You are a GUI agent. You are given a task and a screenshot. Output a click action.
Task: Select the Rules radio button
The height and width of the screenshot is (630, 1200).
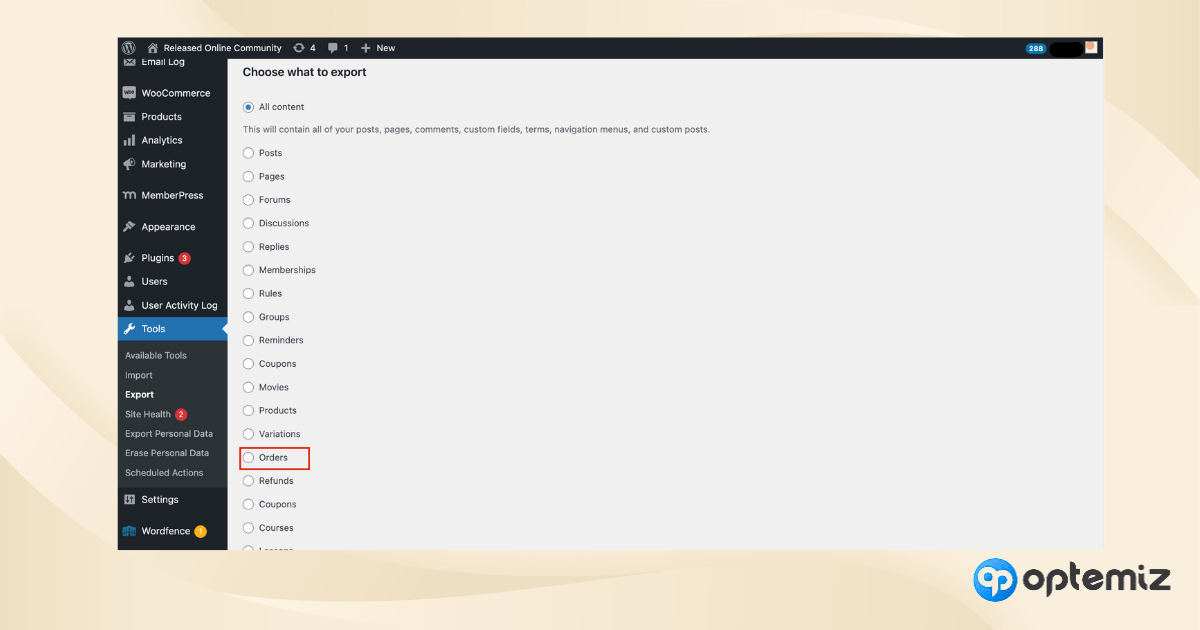pos(249,294)
